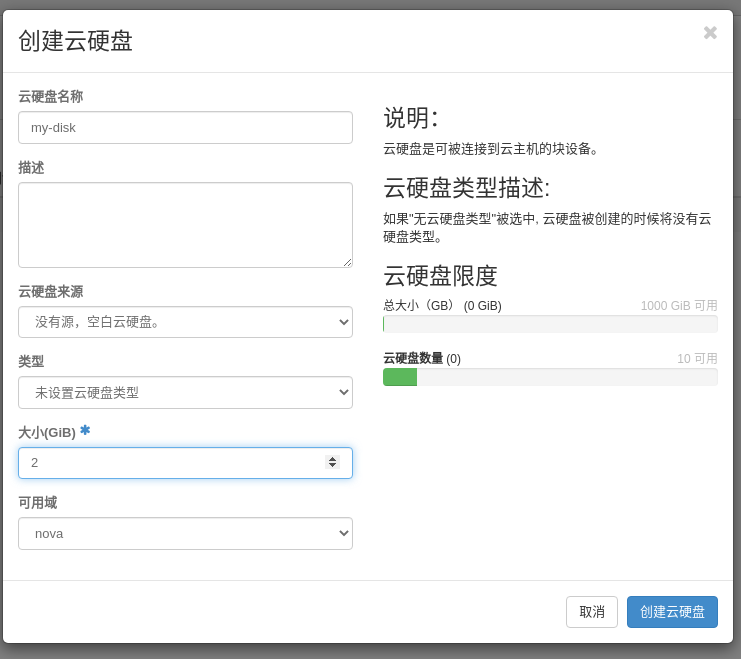Click the 总大小（GB） (0 GiB) label

tap(442, 305)
